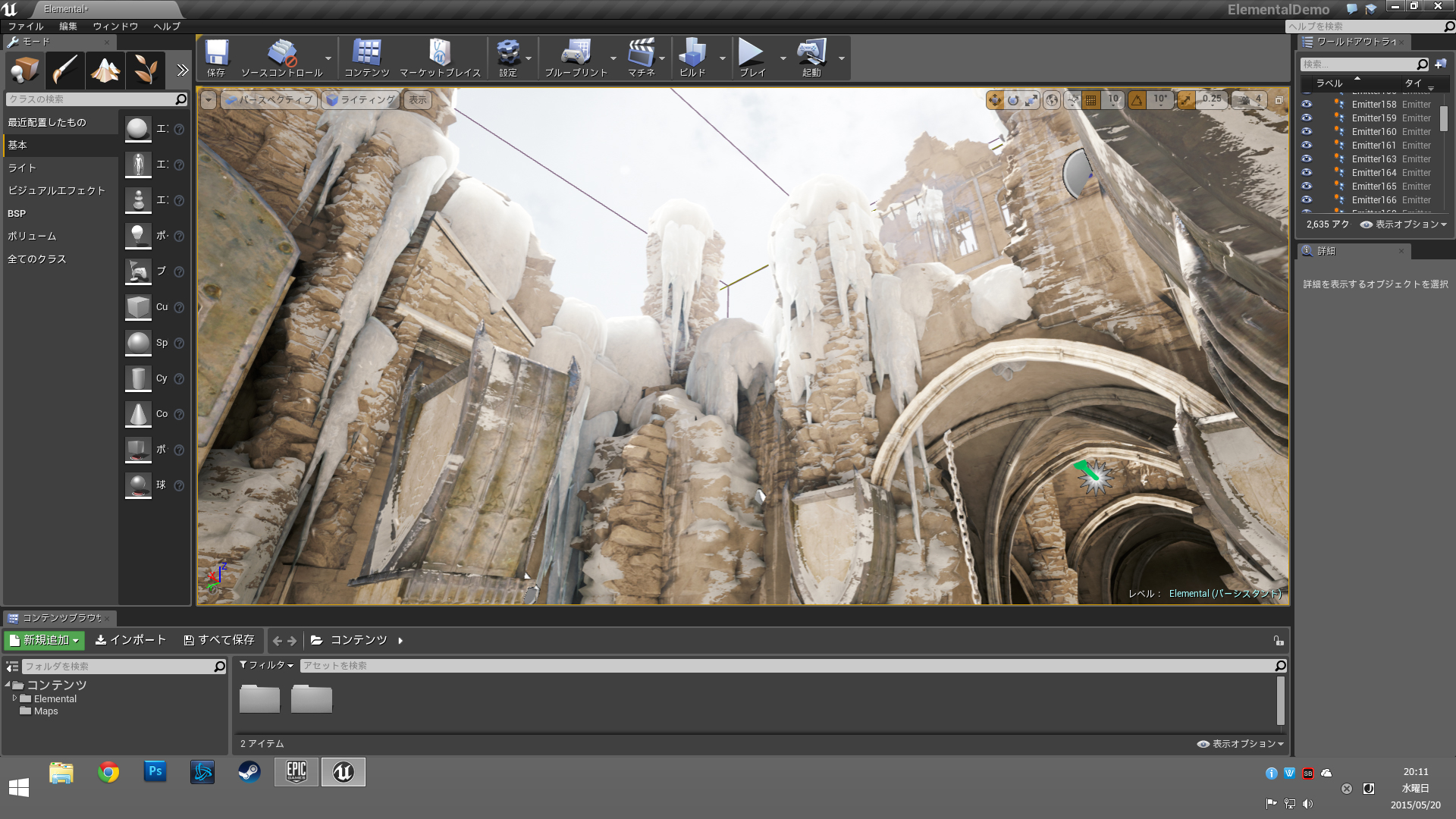Open the ライティング view mode menu
This screenshot has width=1456, height=819.
click(x=360, y=99)
